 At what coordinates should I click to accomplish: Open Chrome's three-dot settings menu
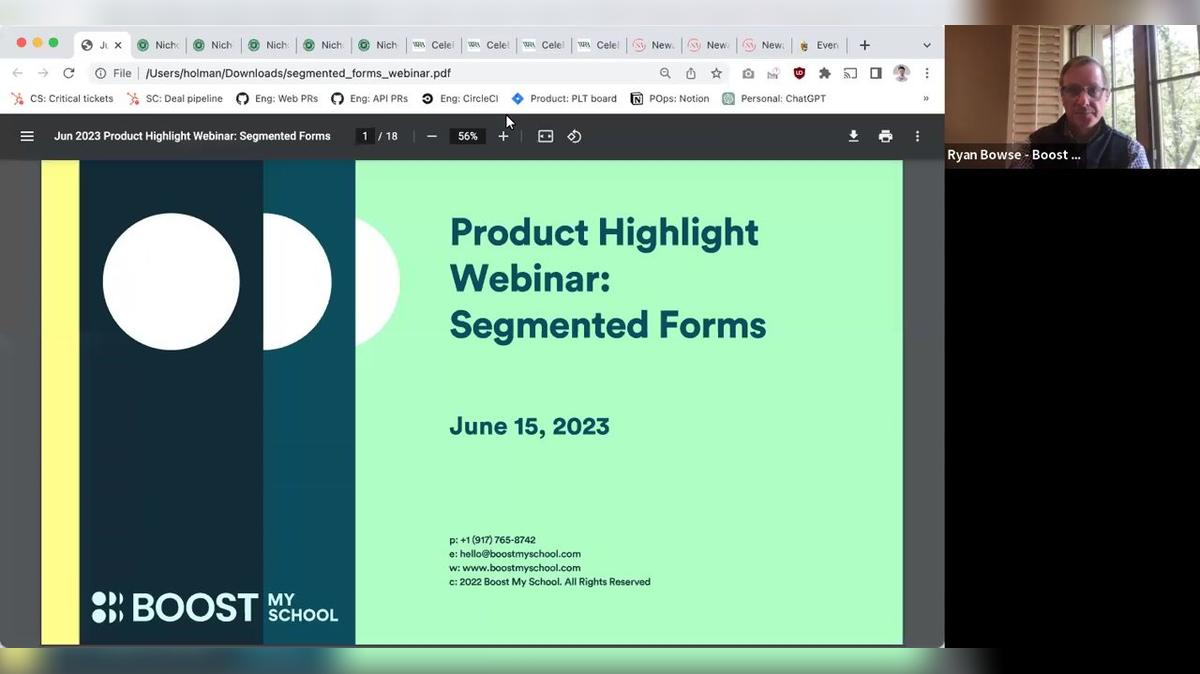click(926, 73)
